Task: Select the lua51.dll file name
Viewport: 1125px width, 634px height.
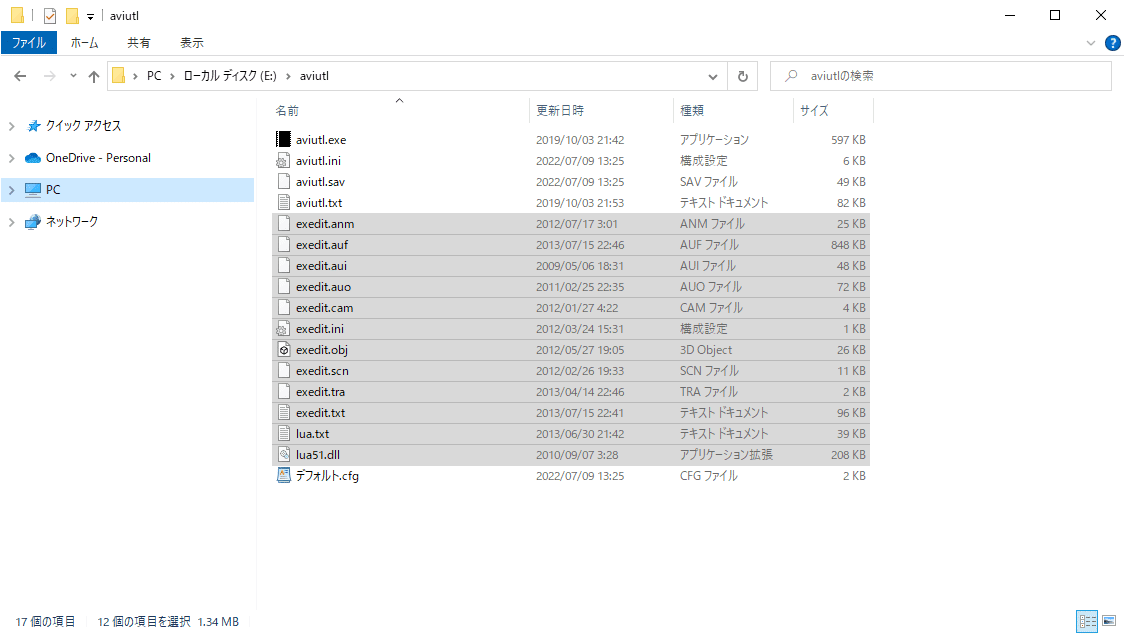Action: [x=318, y=455]
